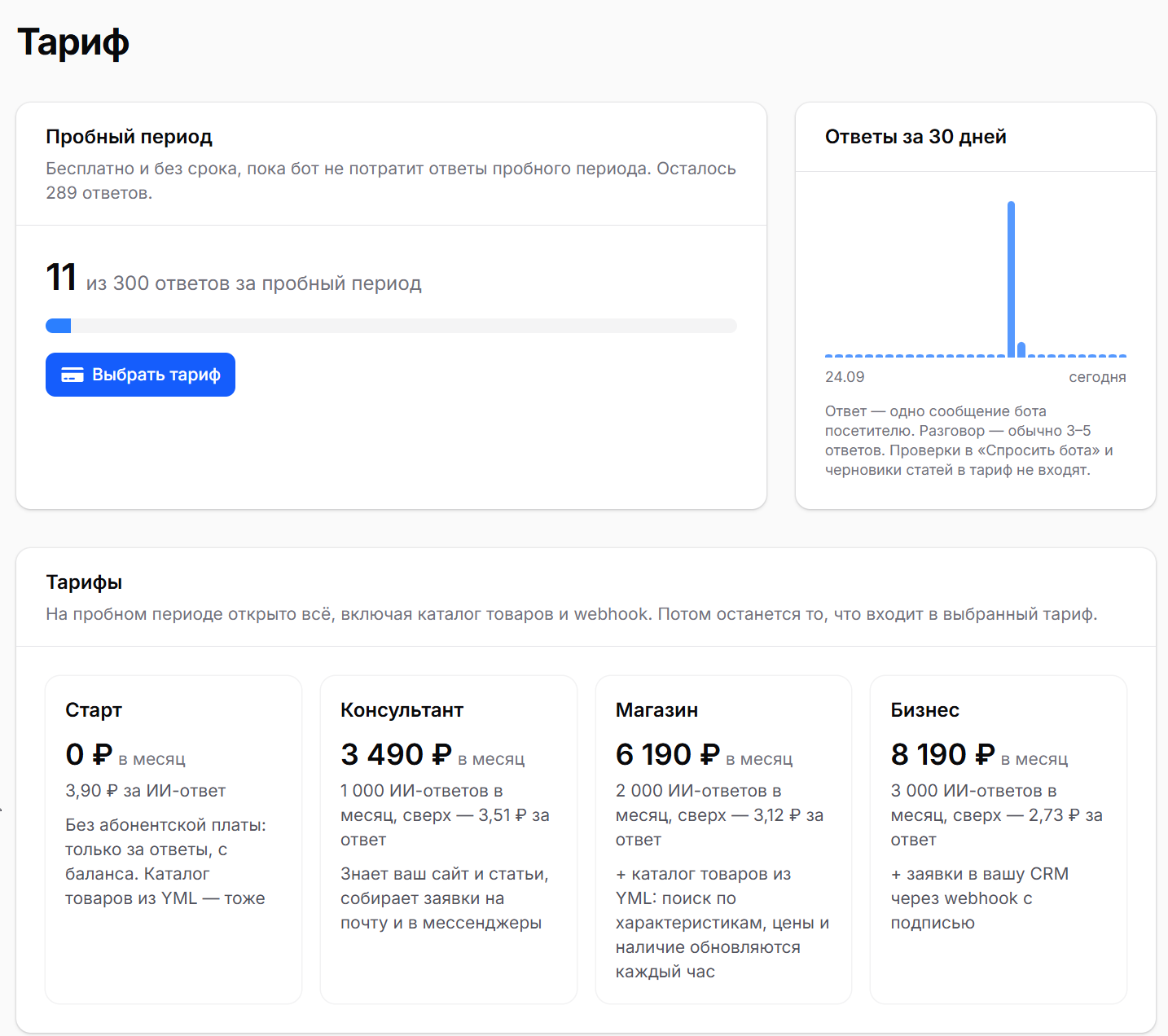Viewport: 1168px width, 1036px height.
Task: Click the "+ каталог товаров из YML" description
Action: tap(722, 923)
